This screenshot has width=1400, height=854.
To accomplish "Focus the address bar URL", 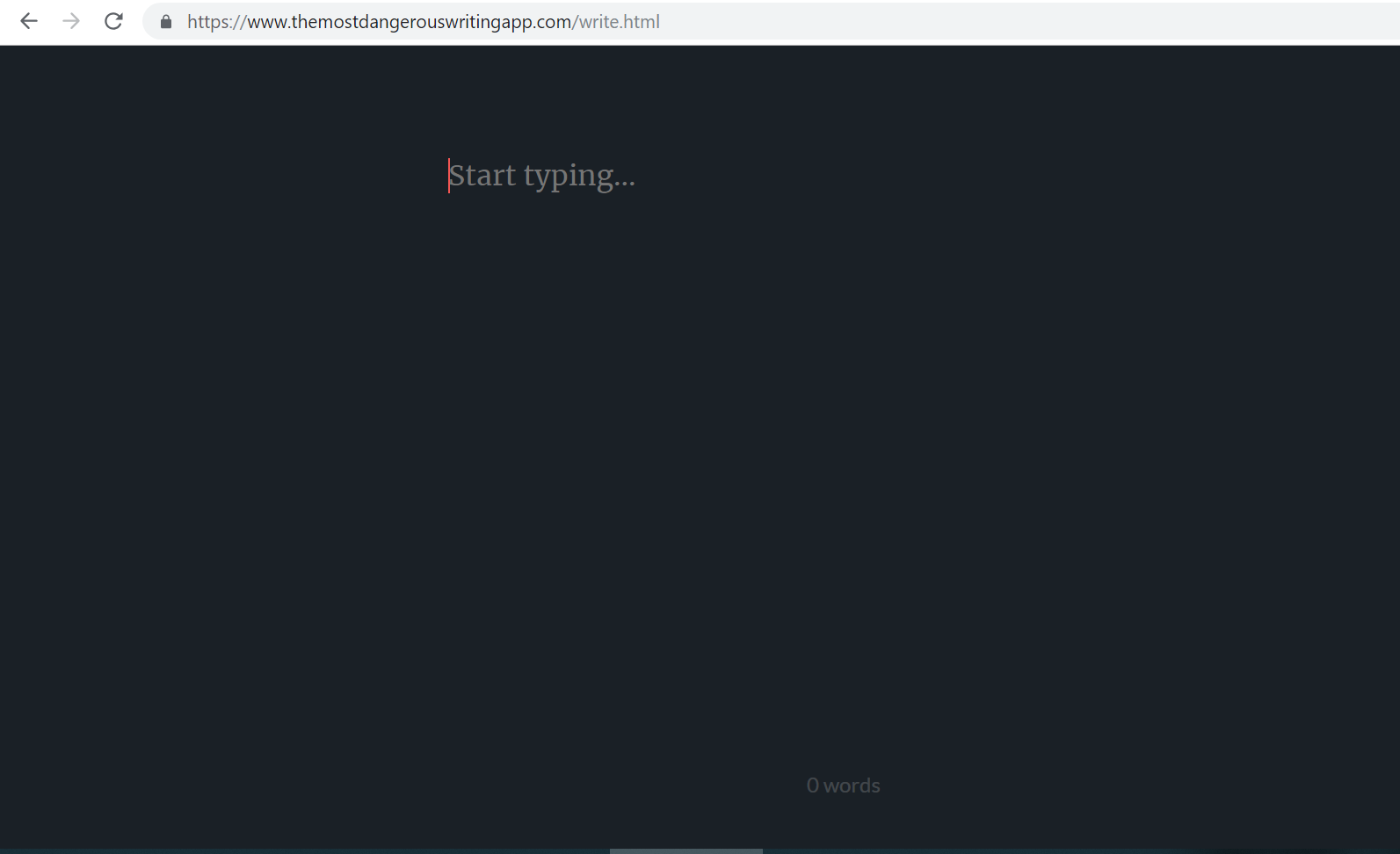I will [x=423, y=22].
